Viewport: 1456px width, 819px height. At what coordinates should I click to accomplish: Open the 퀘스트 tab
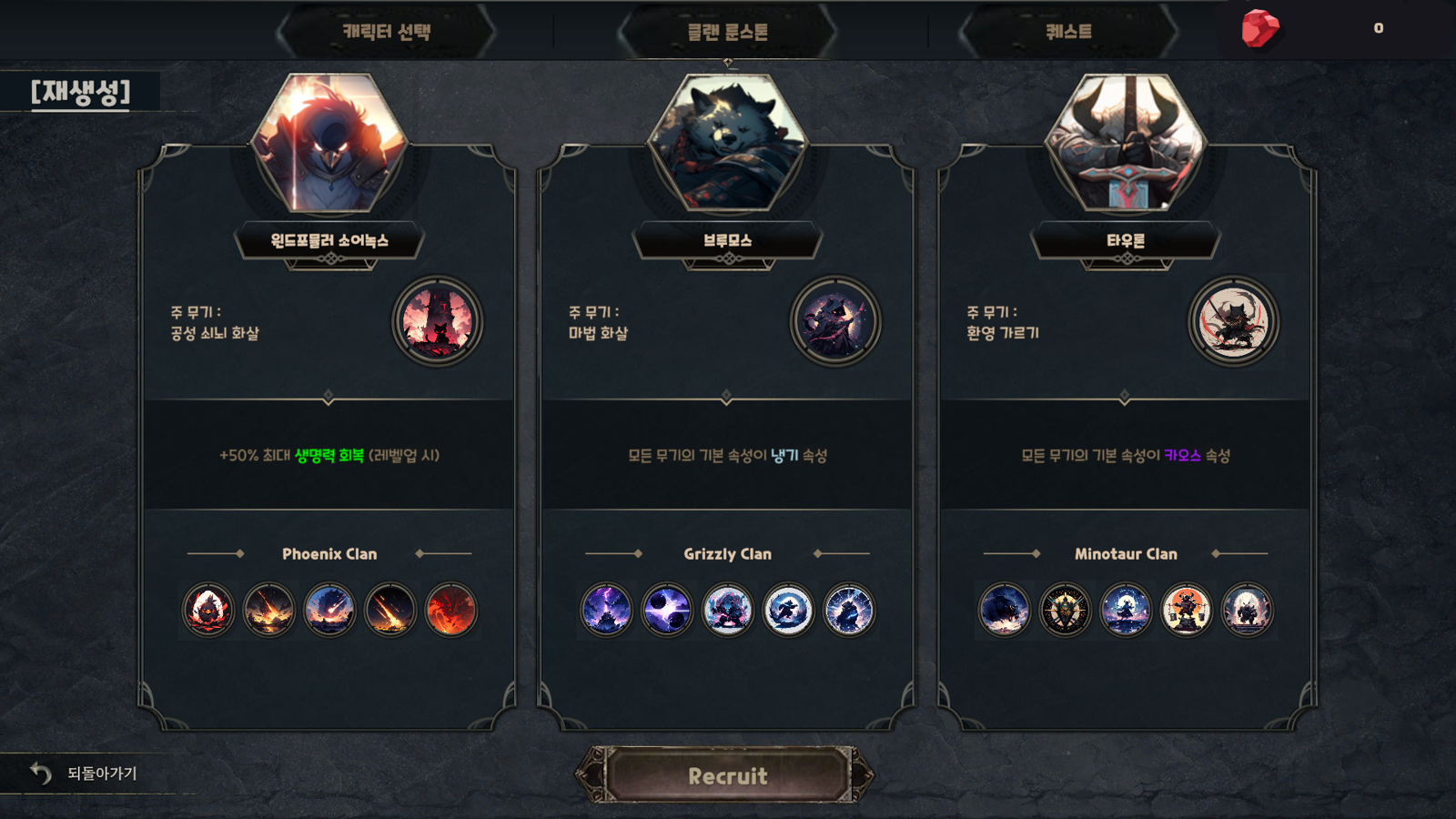(x=1068, y=32)
